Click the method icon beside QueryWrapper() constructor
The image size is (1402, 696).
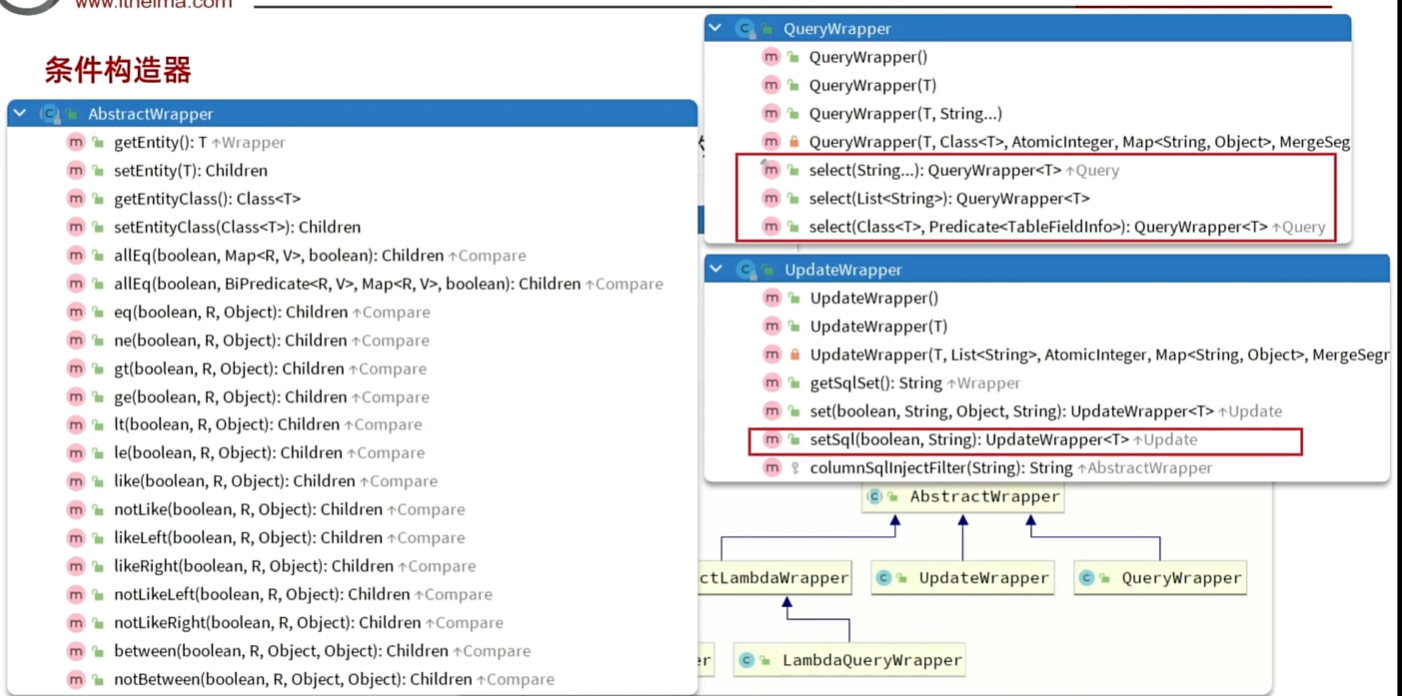coord(771,57)
